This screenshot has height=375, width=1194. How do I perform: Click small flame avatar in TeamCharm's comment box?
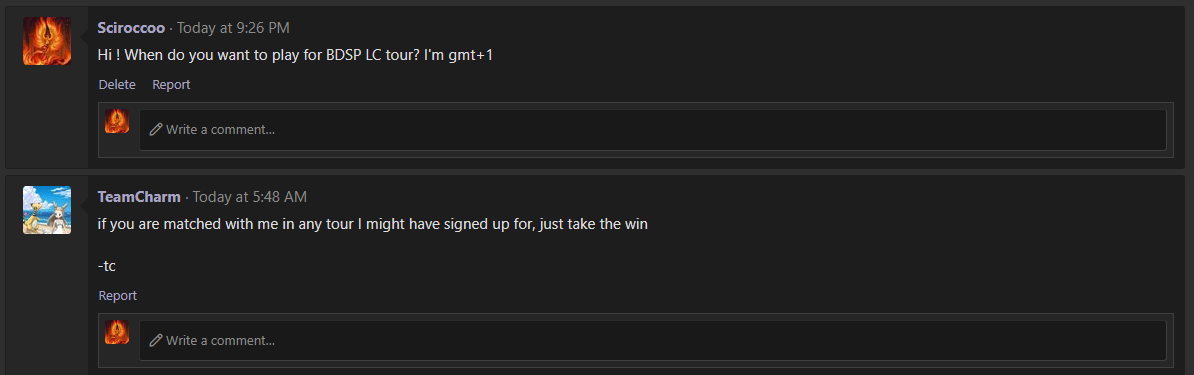click(x=117, y=332)
